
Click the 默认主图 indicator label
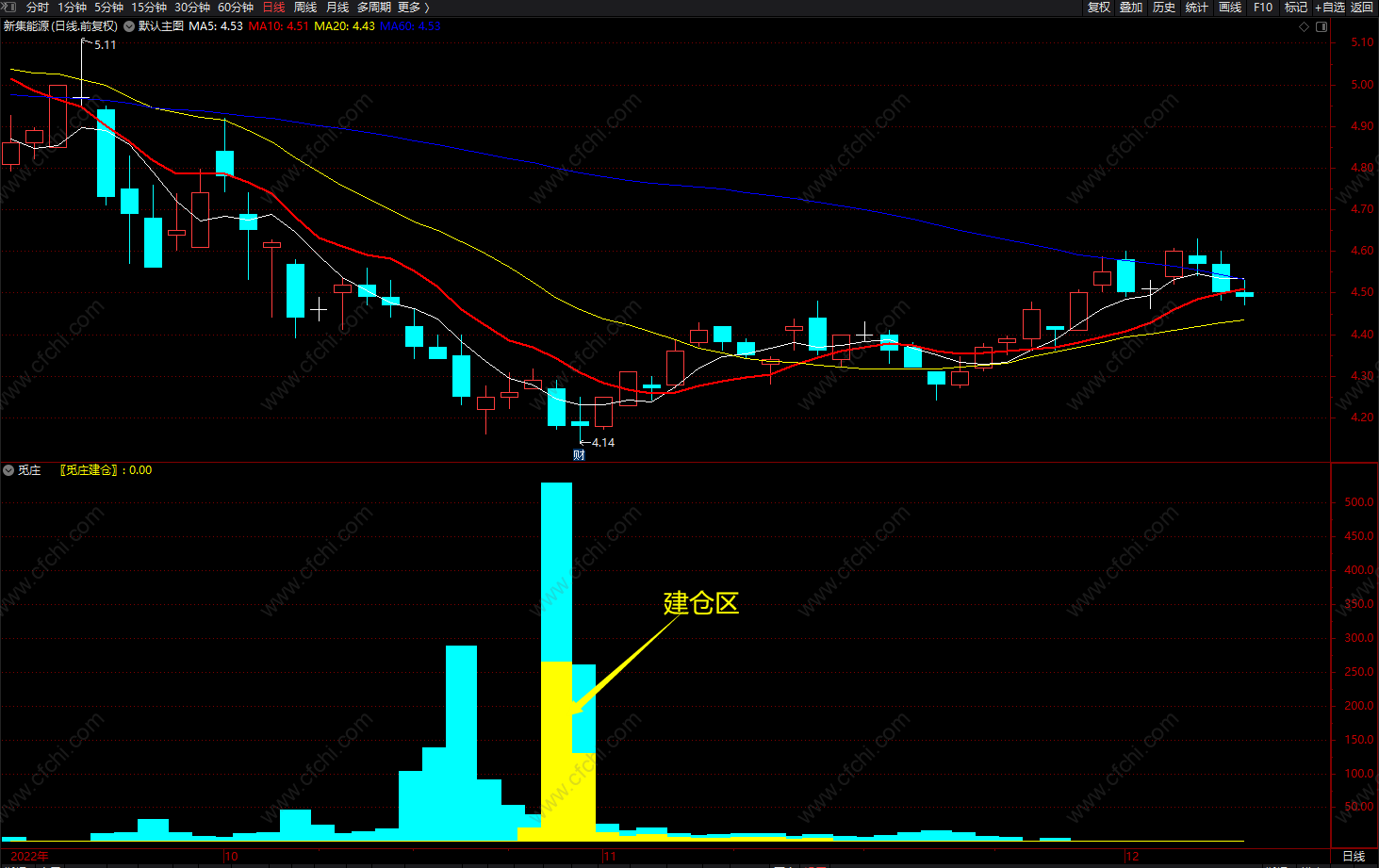(x=161, y=26)
